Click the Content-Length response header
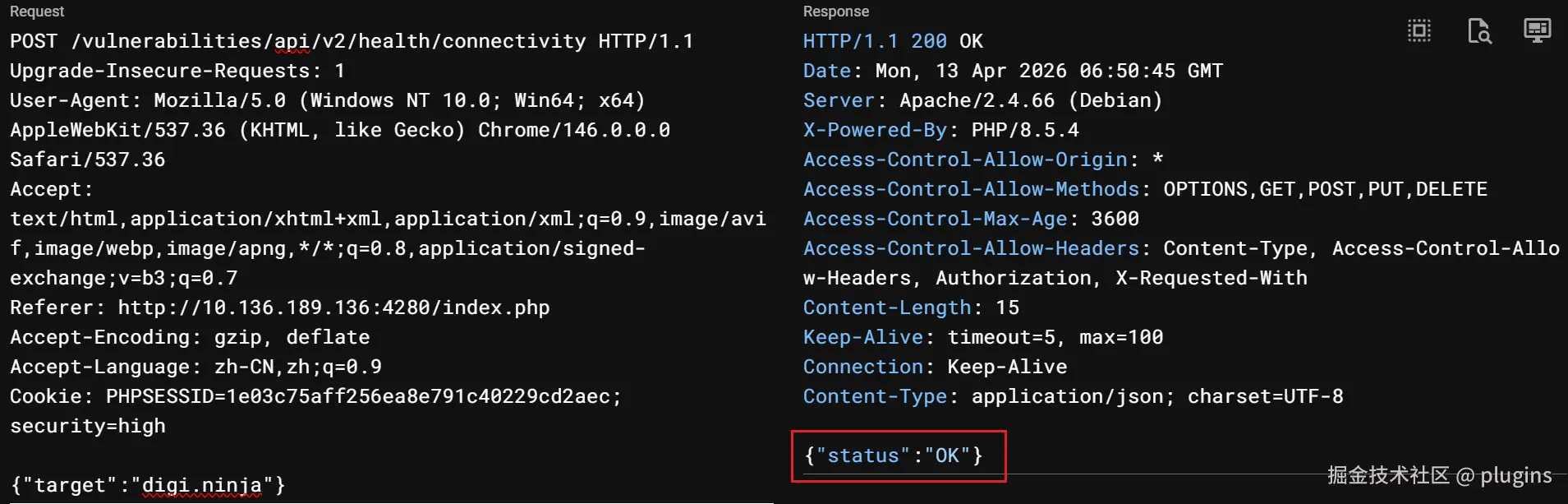 click(x=911, y=307)
